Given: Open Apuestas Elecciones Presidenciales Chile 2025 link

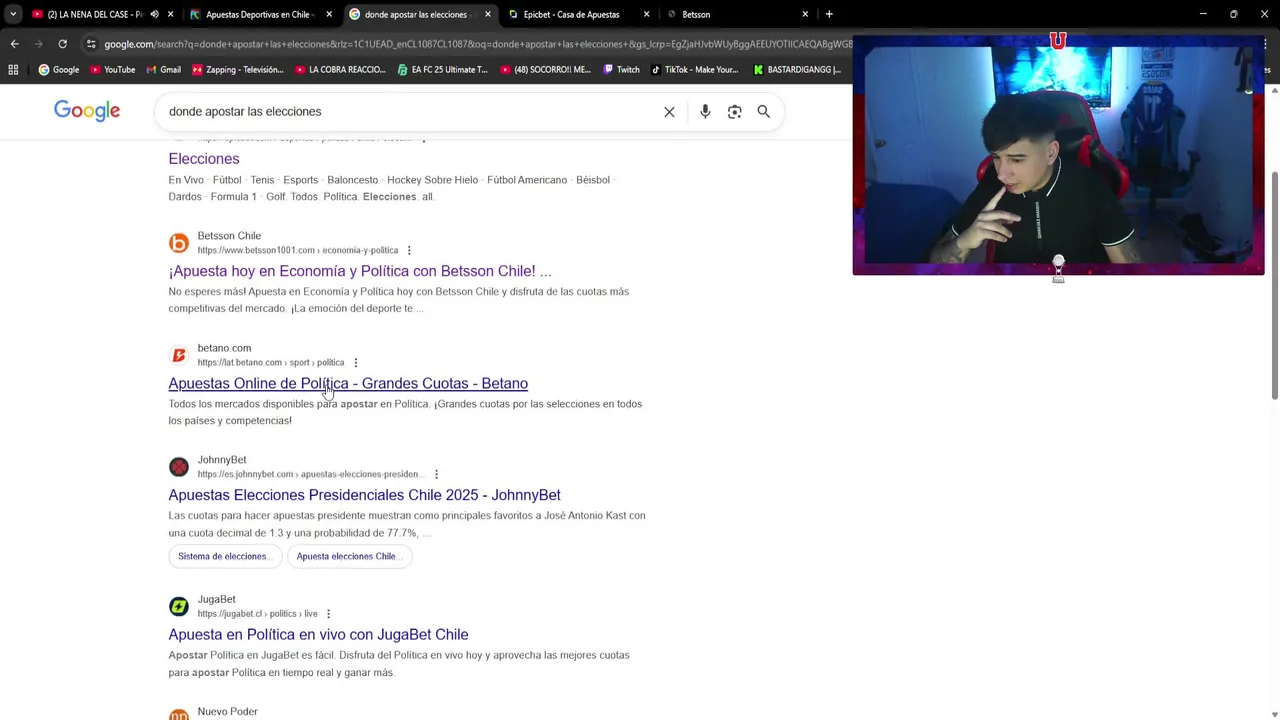Looking at the screenshot, I should pyautogui.click(x=364, y=495).
